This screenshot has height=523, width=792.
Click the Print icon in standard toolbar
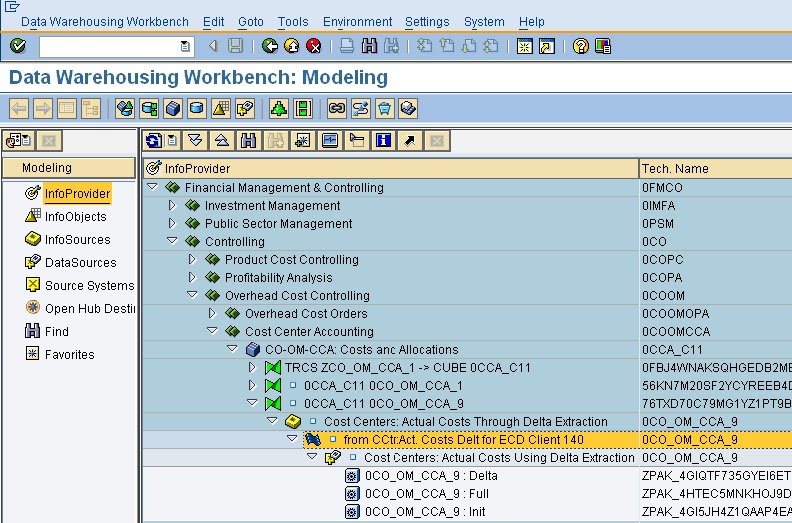pos(347,46)
